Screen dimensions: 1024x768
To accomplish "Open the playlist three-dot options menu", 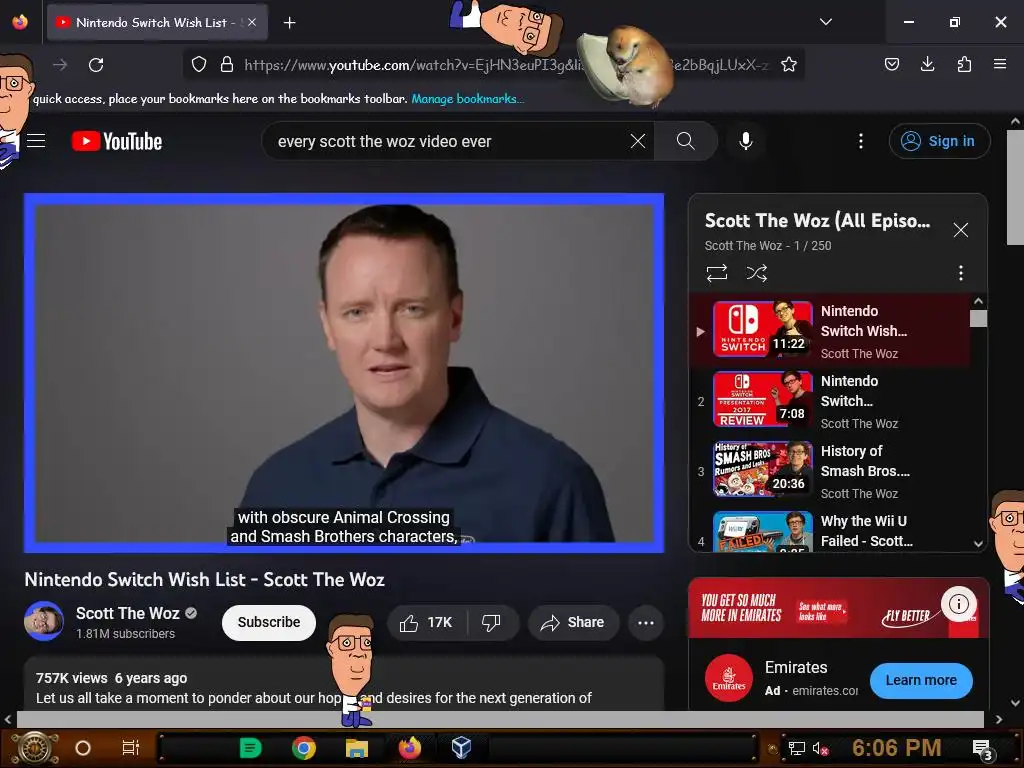I will (x=961, y=273).
